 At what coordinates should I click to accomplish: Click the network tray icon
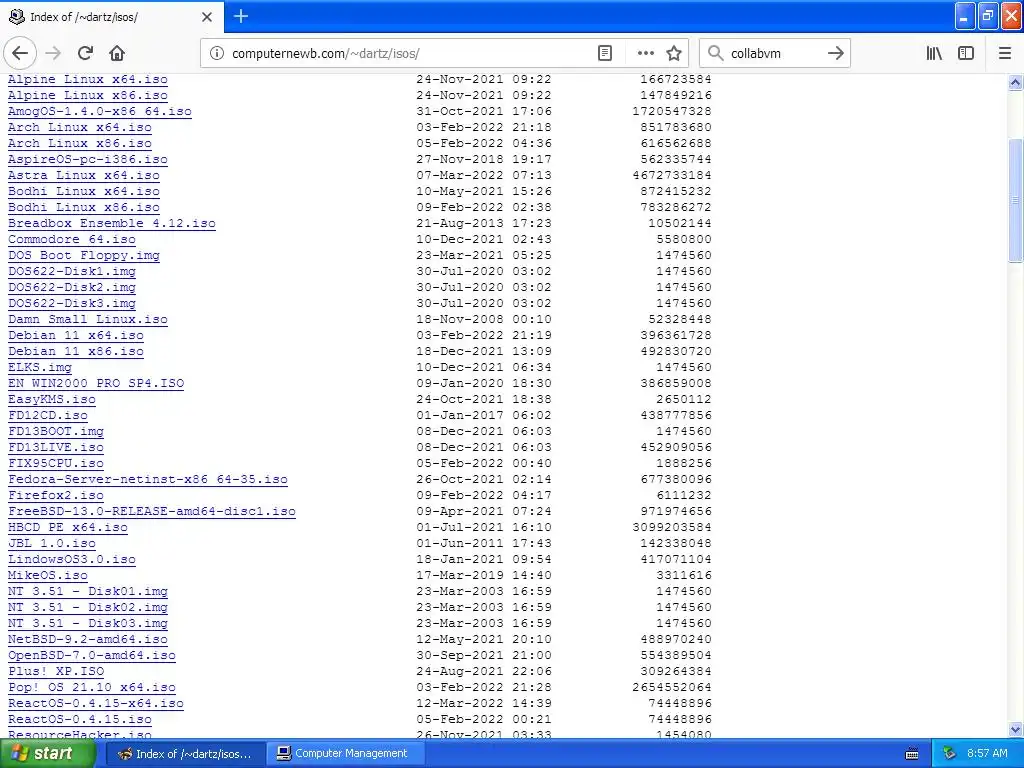click(949, 754)
